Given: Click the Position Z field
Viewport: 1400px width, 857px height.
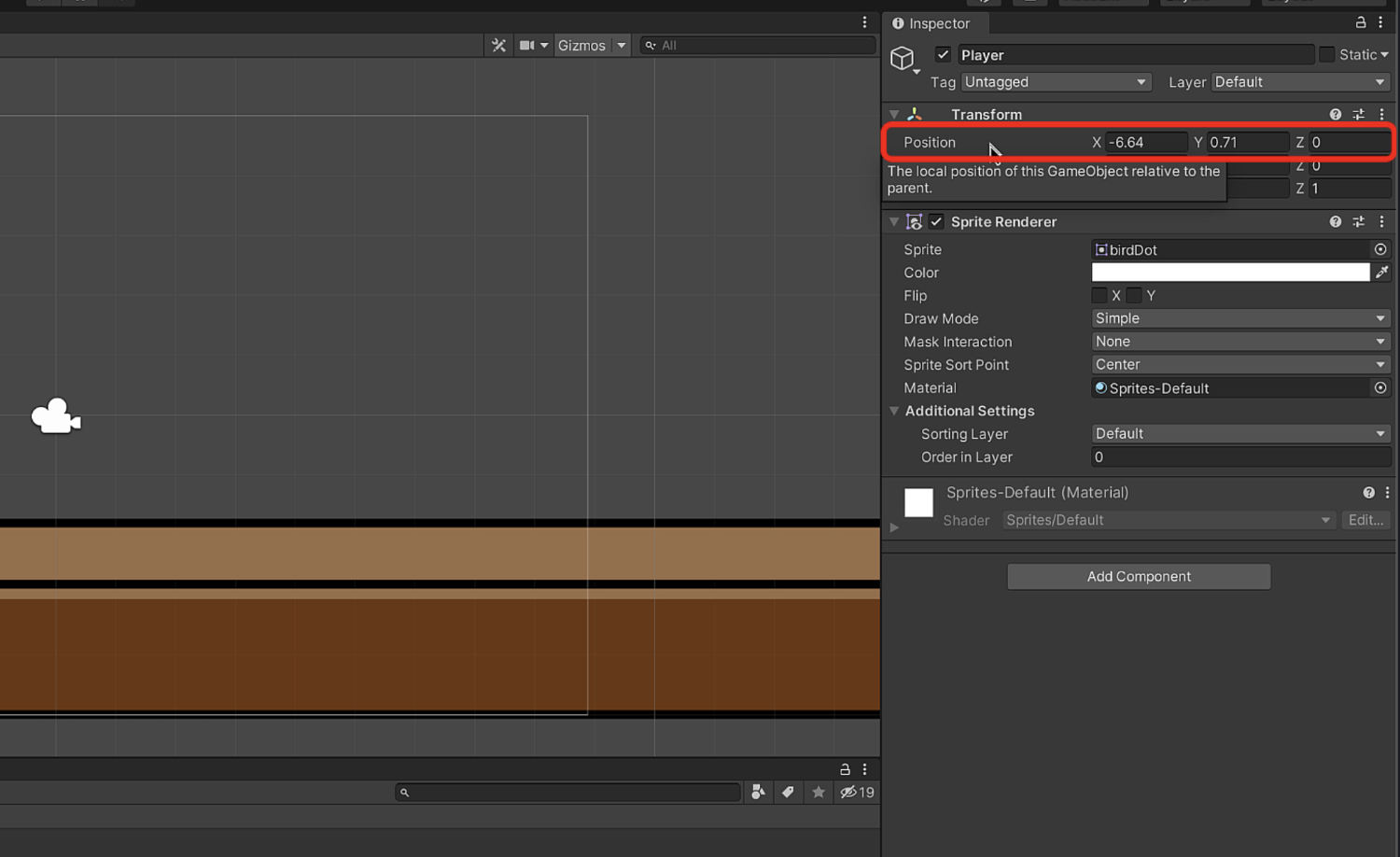Looking at the screenshot, I should pyautogui.click(x=1350, y=142).
